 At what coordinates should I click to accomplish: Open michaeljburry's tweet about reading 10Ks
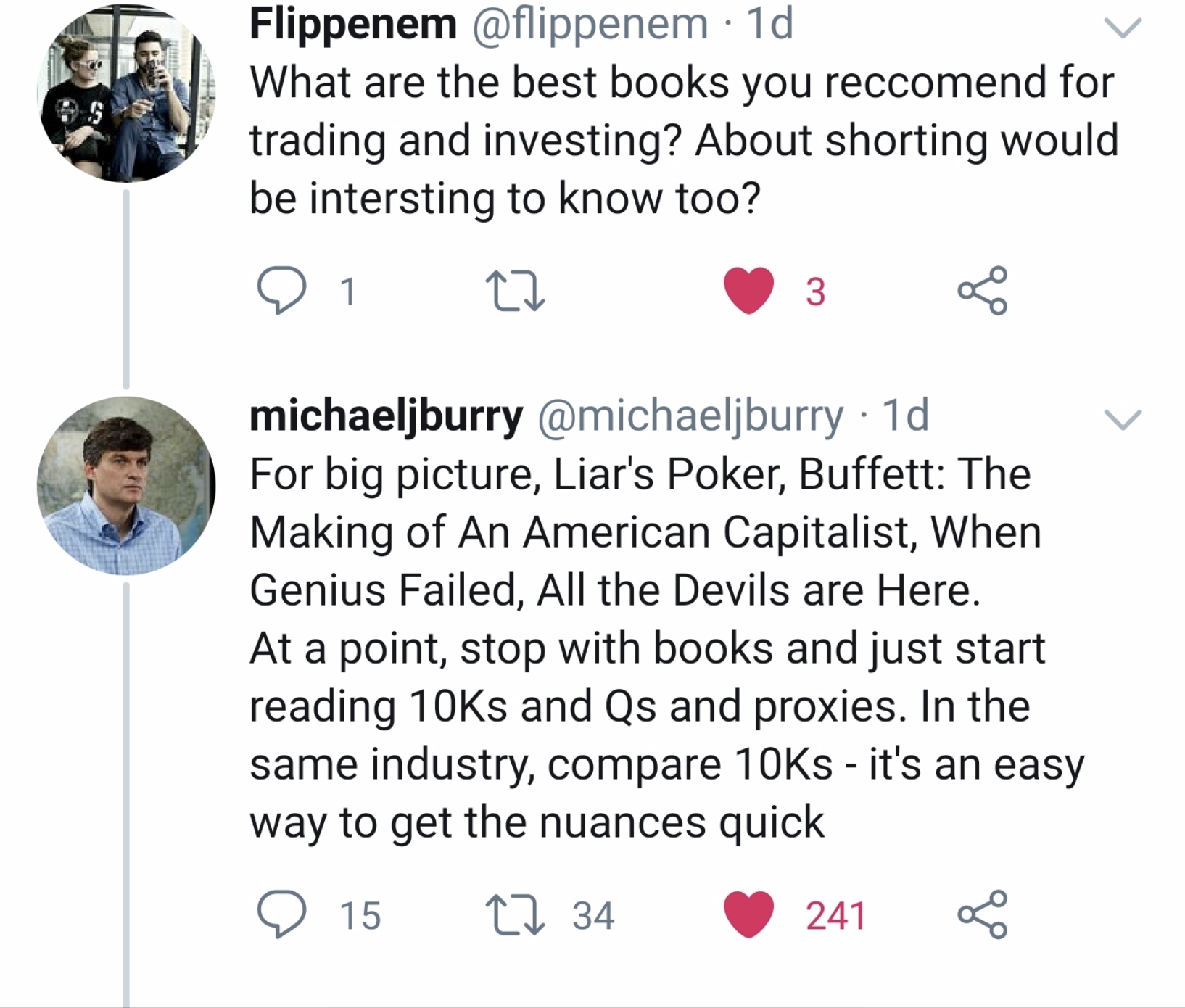coord(667,648)
